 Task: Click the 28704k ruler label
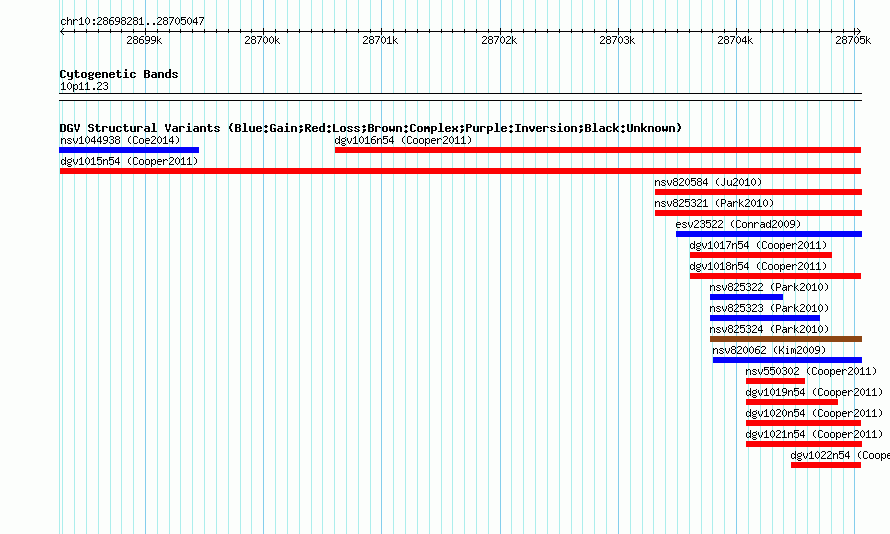[735, 40]
